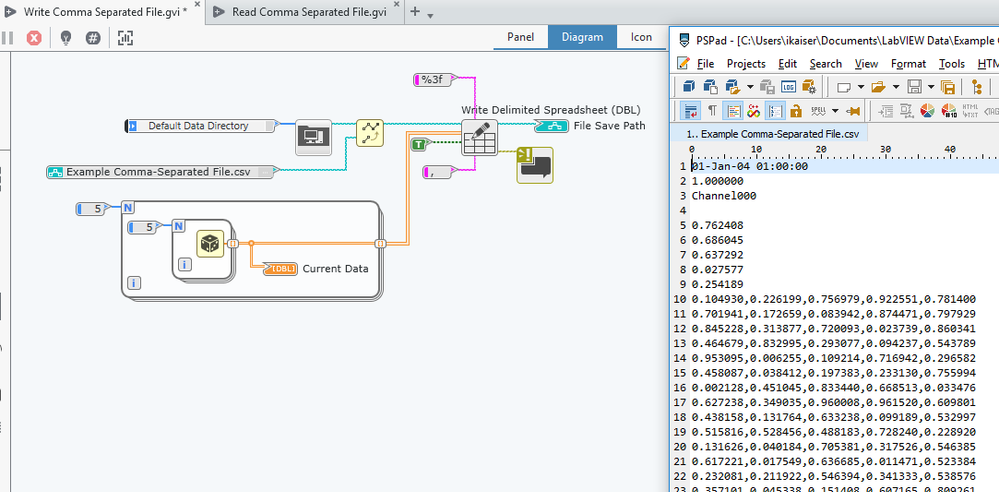Toggle the Retain Wire Values icon
The width and height of the screenshot is (999, 492).
click(93, 38)
